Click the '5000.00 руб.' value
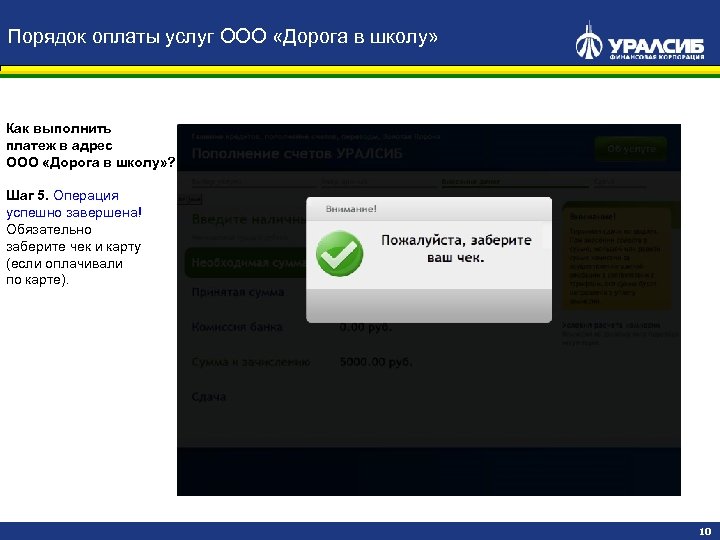 [x=376, y=362]
